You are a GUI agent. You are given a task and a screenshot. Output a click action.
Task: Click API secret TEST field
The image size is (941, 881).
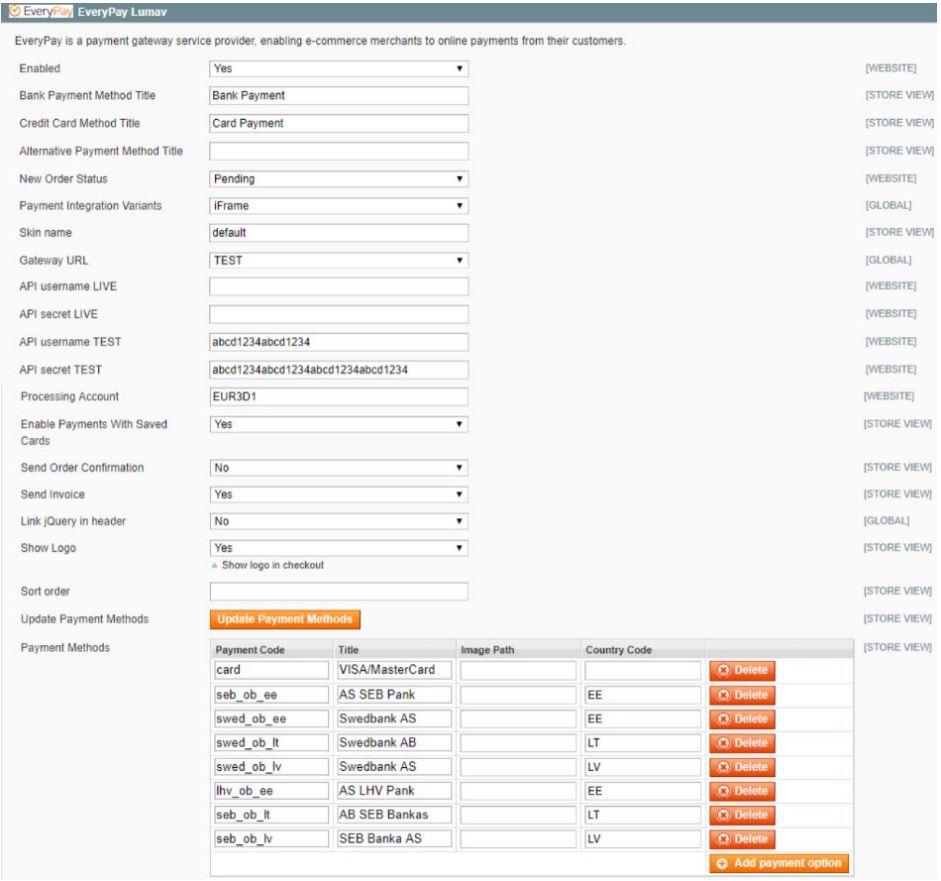tap(338, 370)
